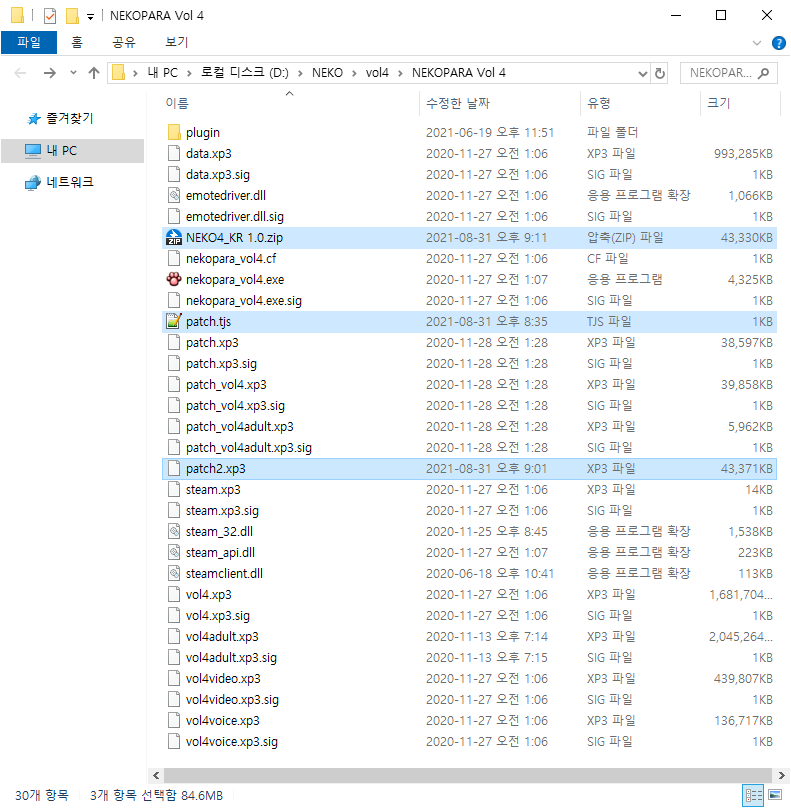
Task: Select the patch.tjs notepad icon
Action: [x=174, y=321]
